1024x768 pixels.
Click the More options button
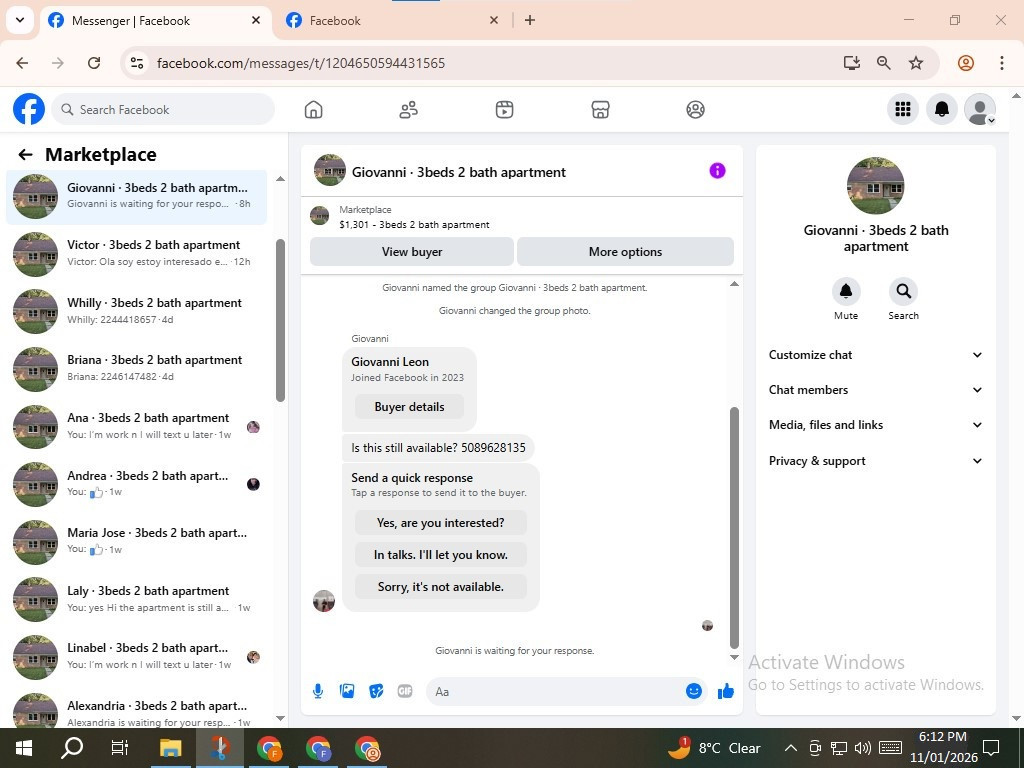625,251
